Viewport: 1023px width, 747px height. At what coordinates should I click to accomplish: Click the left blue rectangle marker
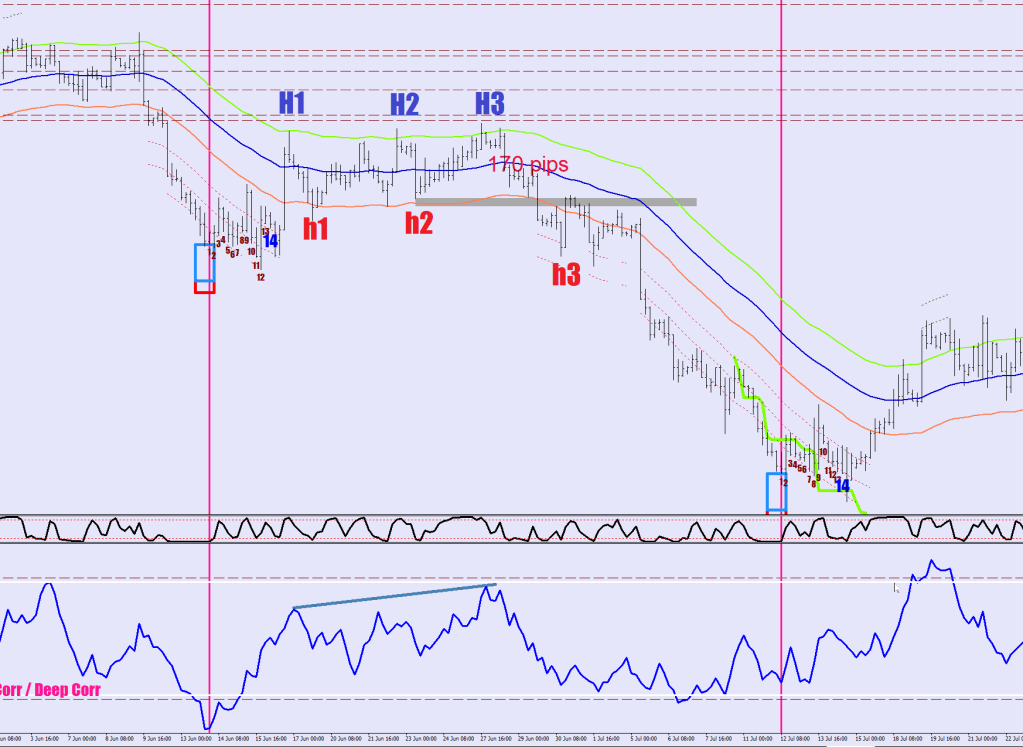click(x=204, y=262)
